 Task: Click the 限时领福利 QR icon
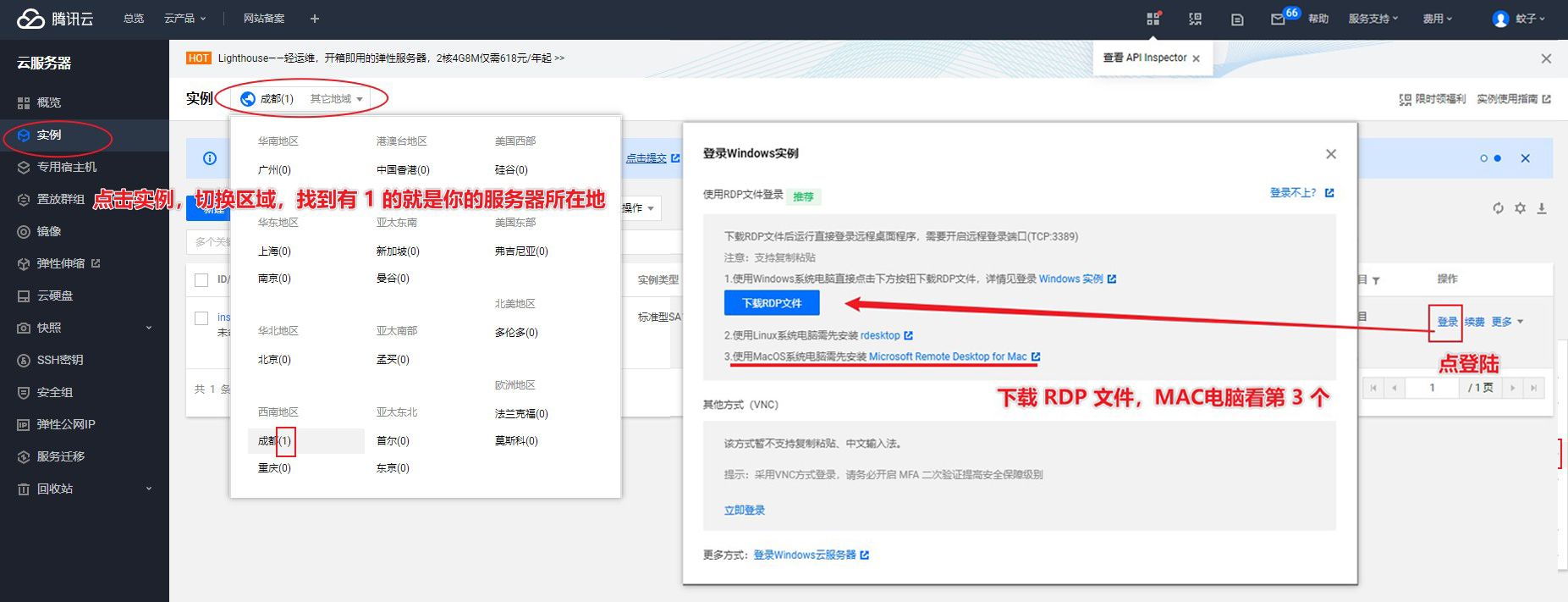tap(1406, 99)
